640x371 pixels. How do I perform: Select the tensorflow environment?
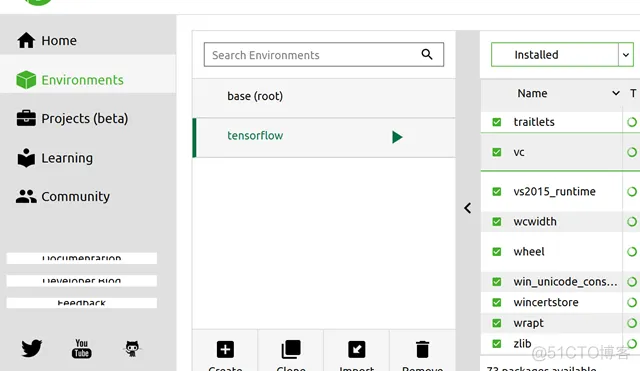tap(324, 138)
